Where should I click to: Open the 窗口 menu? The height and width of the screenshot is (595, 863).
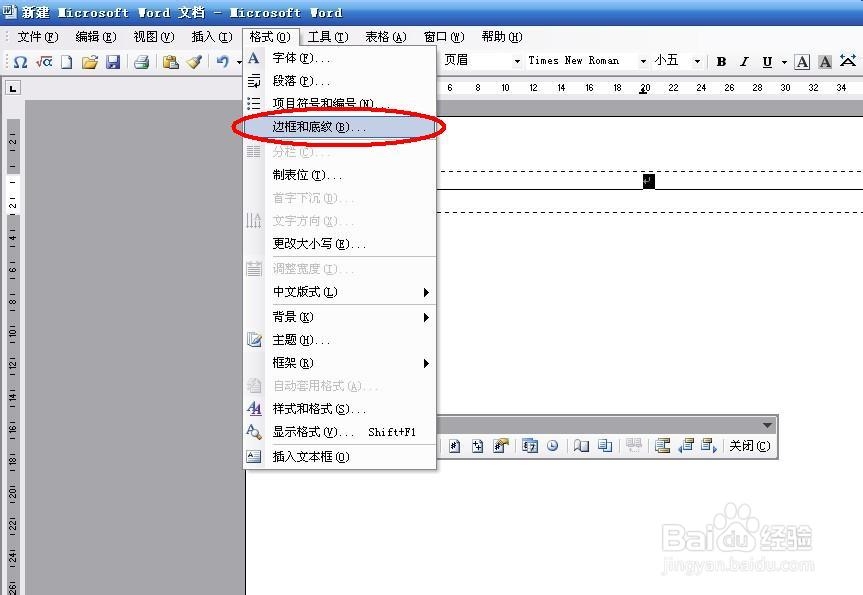(444, 37)
